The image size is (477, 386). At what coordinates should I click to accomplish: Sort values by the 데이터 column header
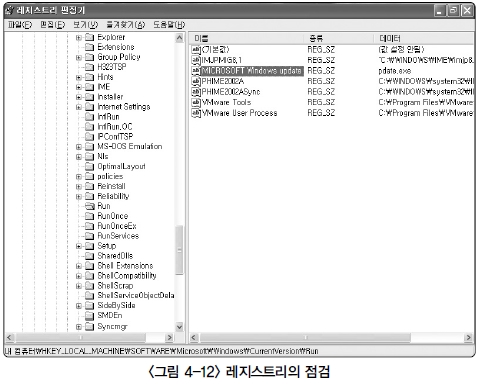point(424,38)
